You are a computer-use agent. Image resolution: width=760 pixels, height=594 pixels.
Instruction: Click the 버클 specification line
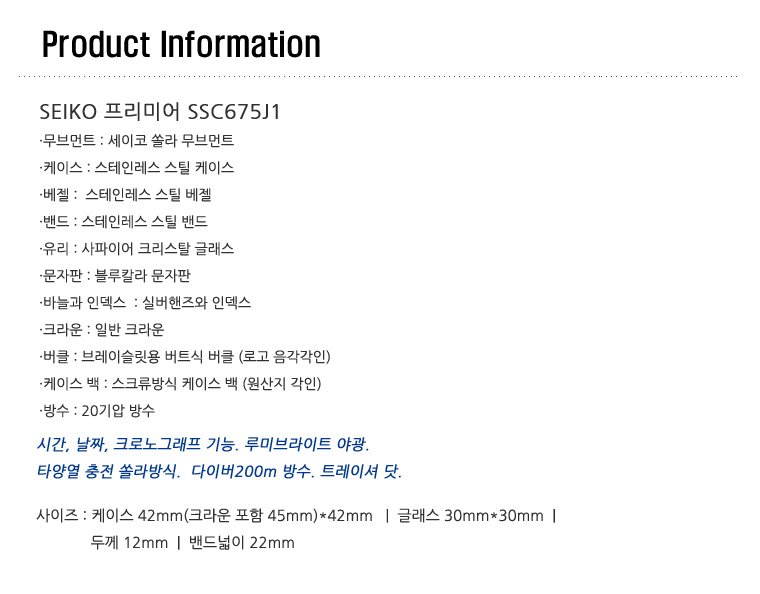click(x=185, y=357)
